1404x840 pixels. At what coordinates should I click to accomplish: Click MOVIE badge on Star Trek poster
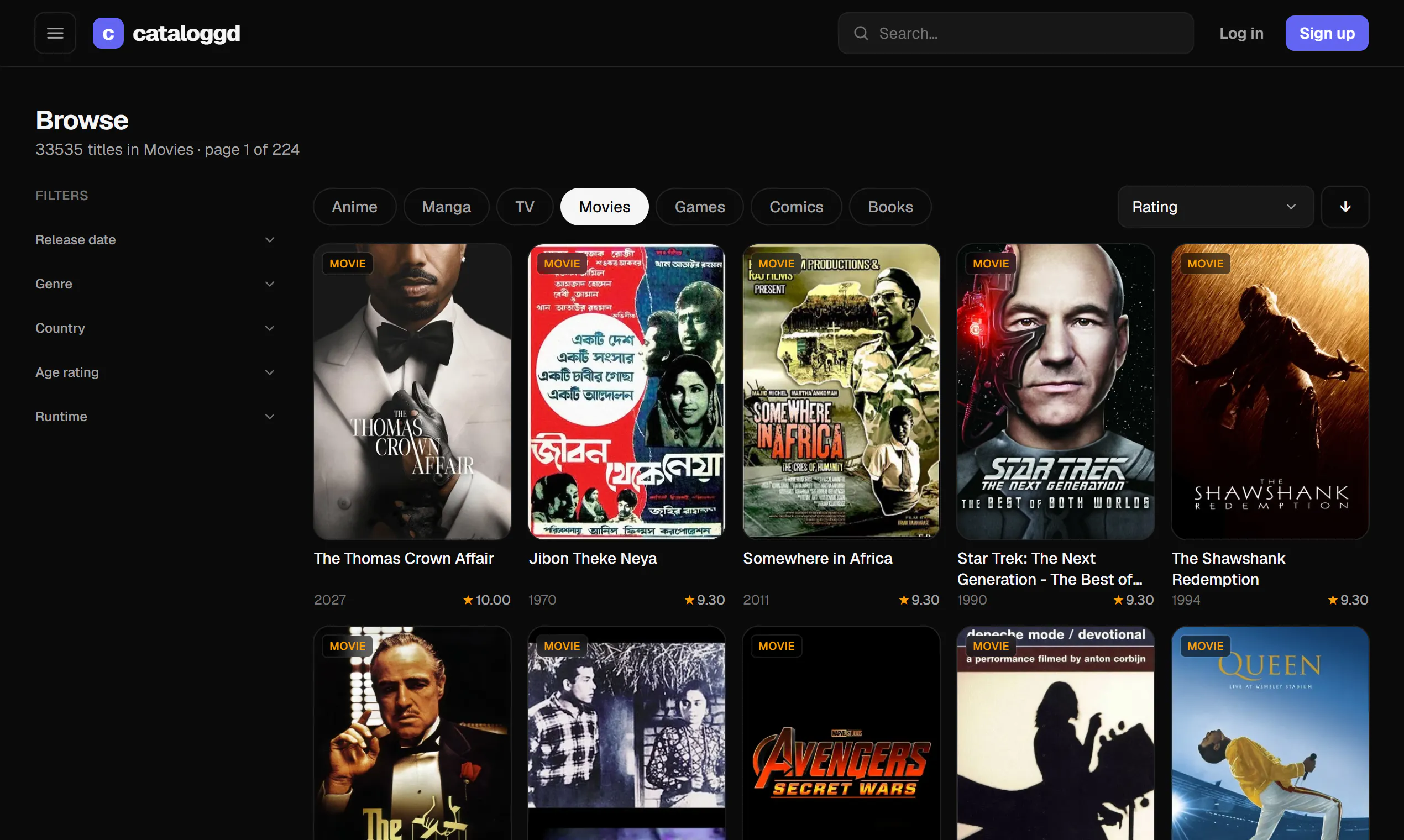click(x=991, y=263)
